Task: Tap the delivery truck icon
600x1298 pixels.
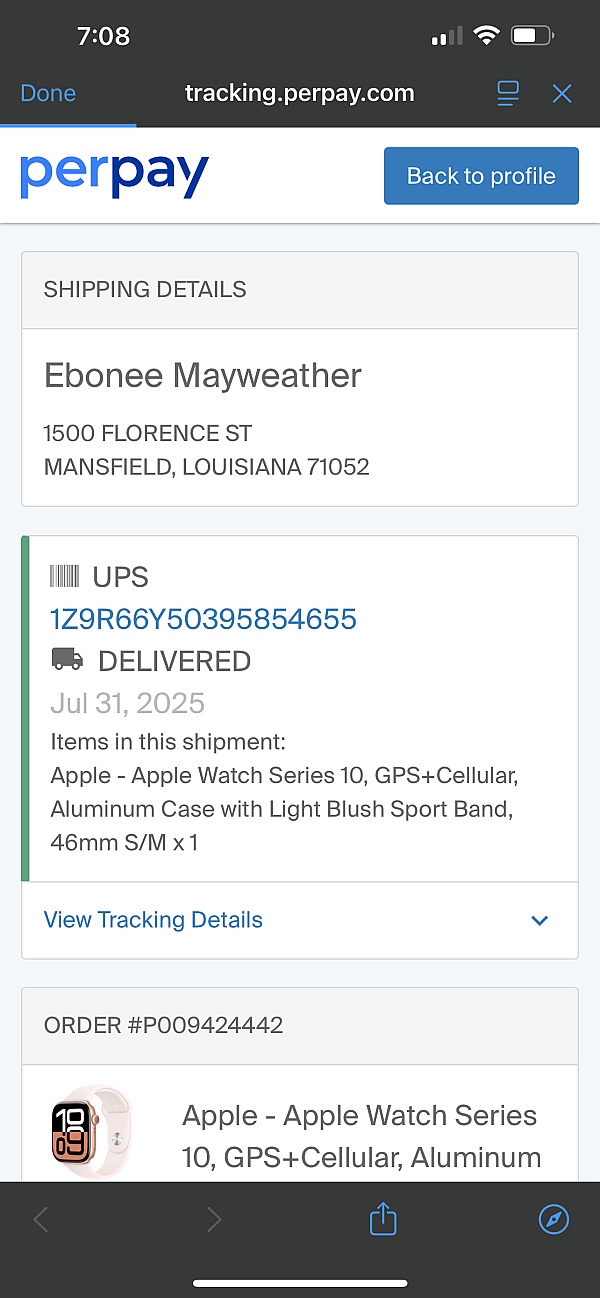Action: point(67,660)
